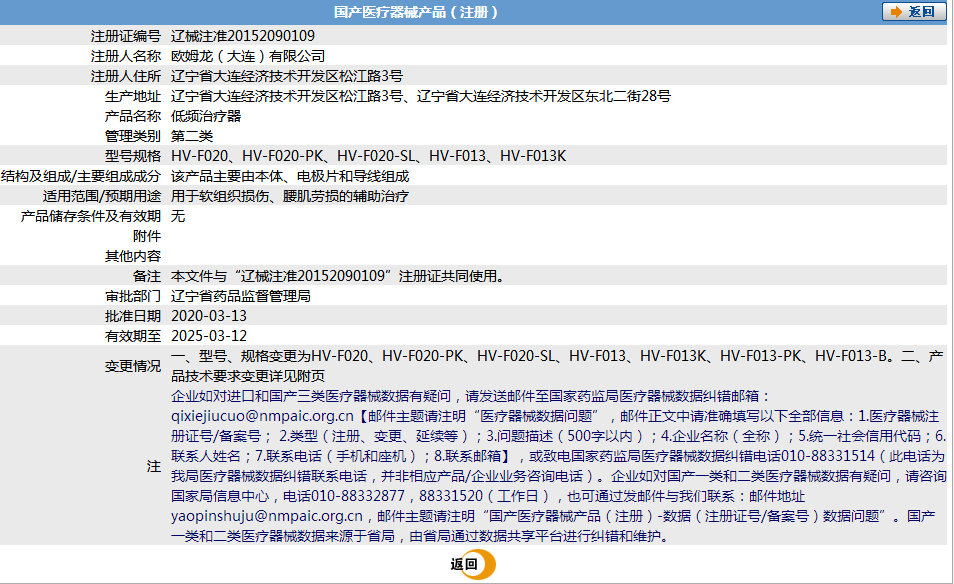954x584 pixels.
Task: Click the label 适用范围/预期用途
Action: pos(102,196)
